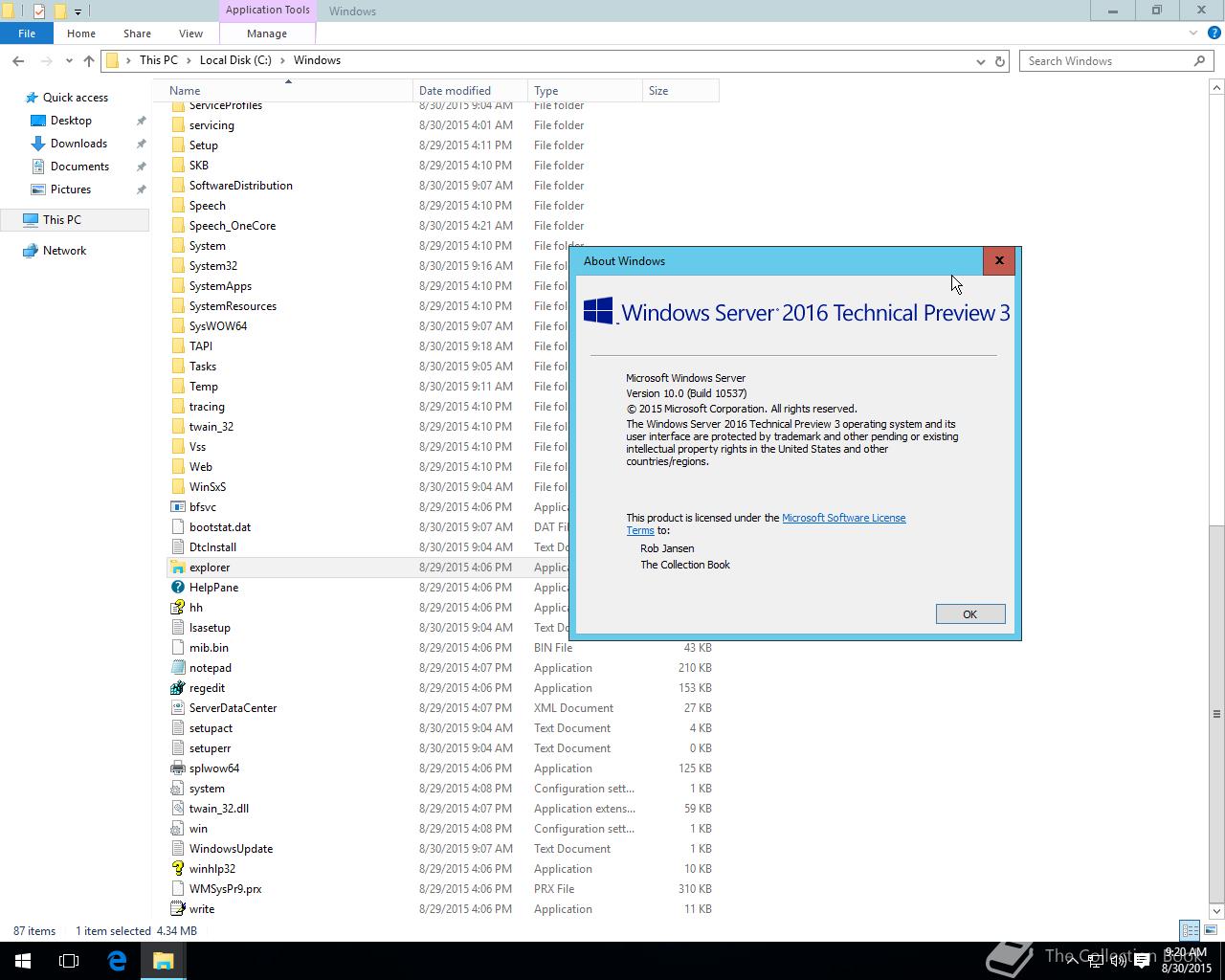Image resolution: width=1225 pixels, height=980 pixels.
Task: Expand breadcrumb chevron after Local Disk
Action: (282, 60)
